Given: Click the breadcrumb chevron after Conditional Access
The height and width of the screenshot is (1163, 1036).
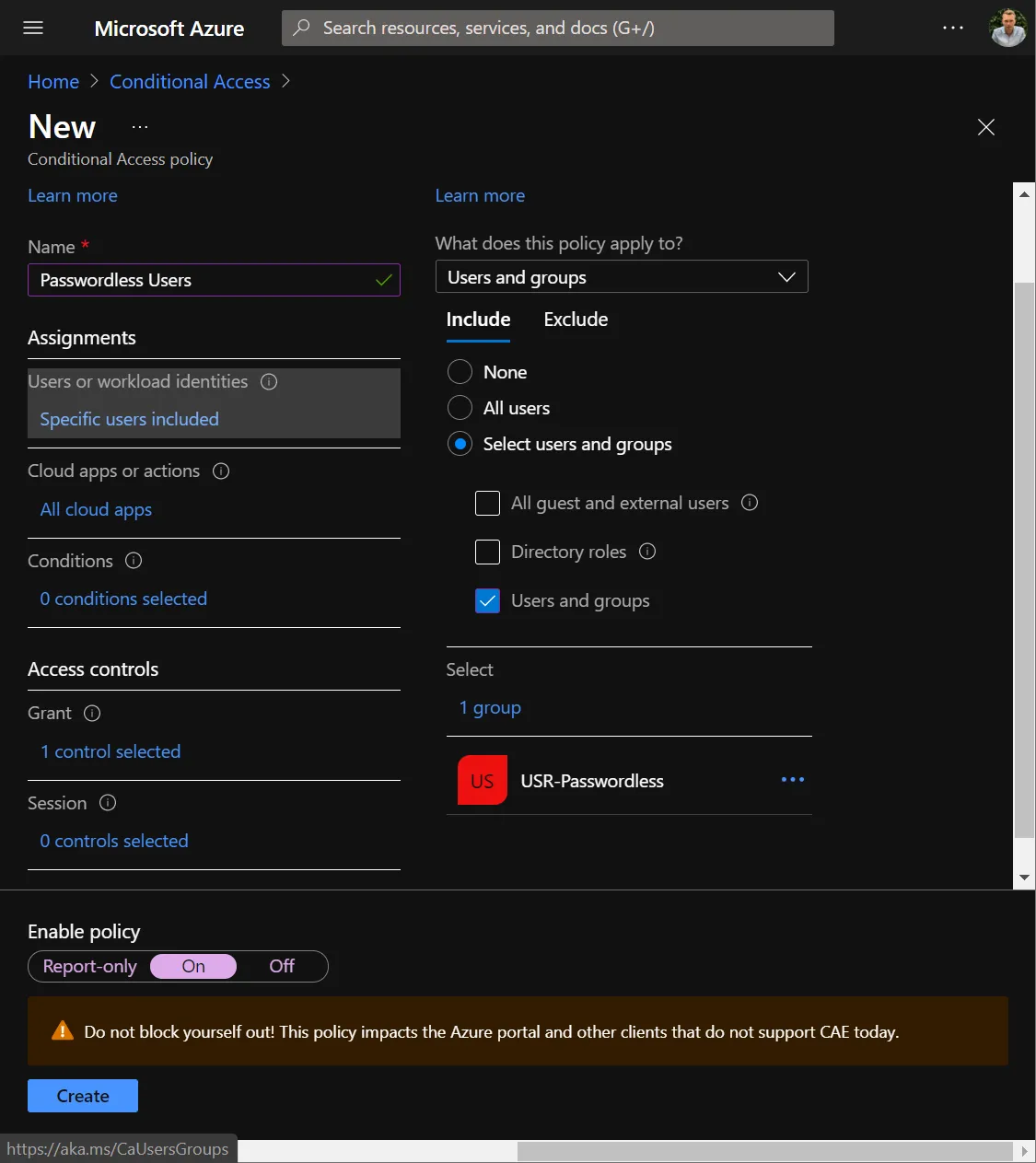Looking at the screenshot, I should point(285,81).
